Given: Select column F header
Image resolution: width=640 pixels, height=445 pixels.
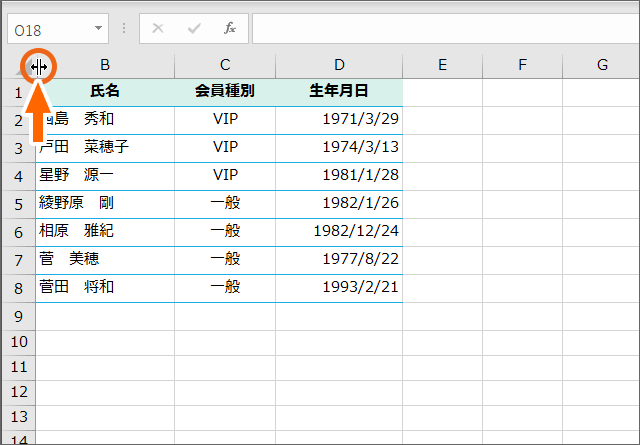Looking at the screenshot, I should (x=522, y=65).
